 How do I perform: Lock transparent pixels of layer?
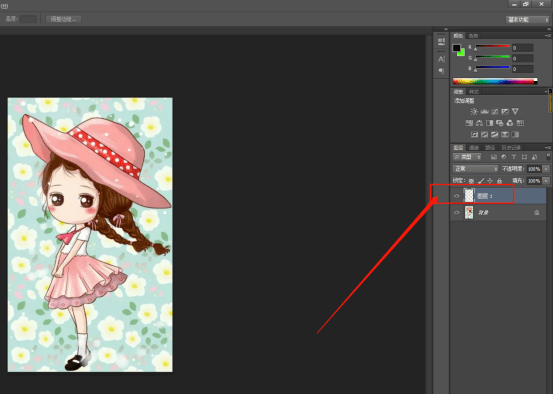click(x=471, y=181)
